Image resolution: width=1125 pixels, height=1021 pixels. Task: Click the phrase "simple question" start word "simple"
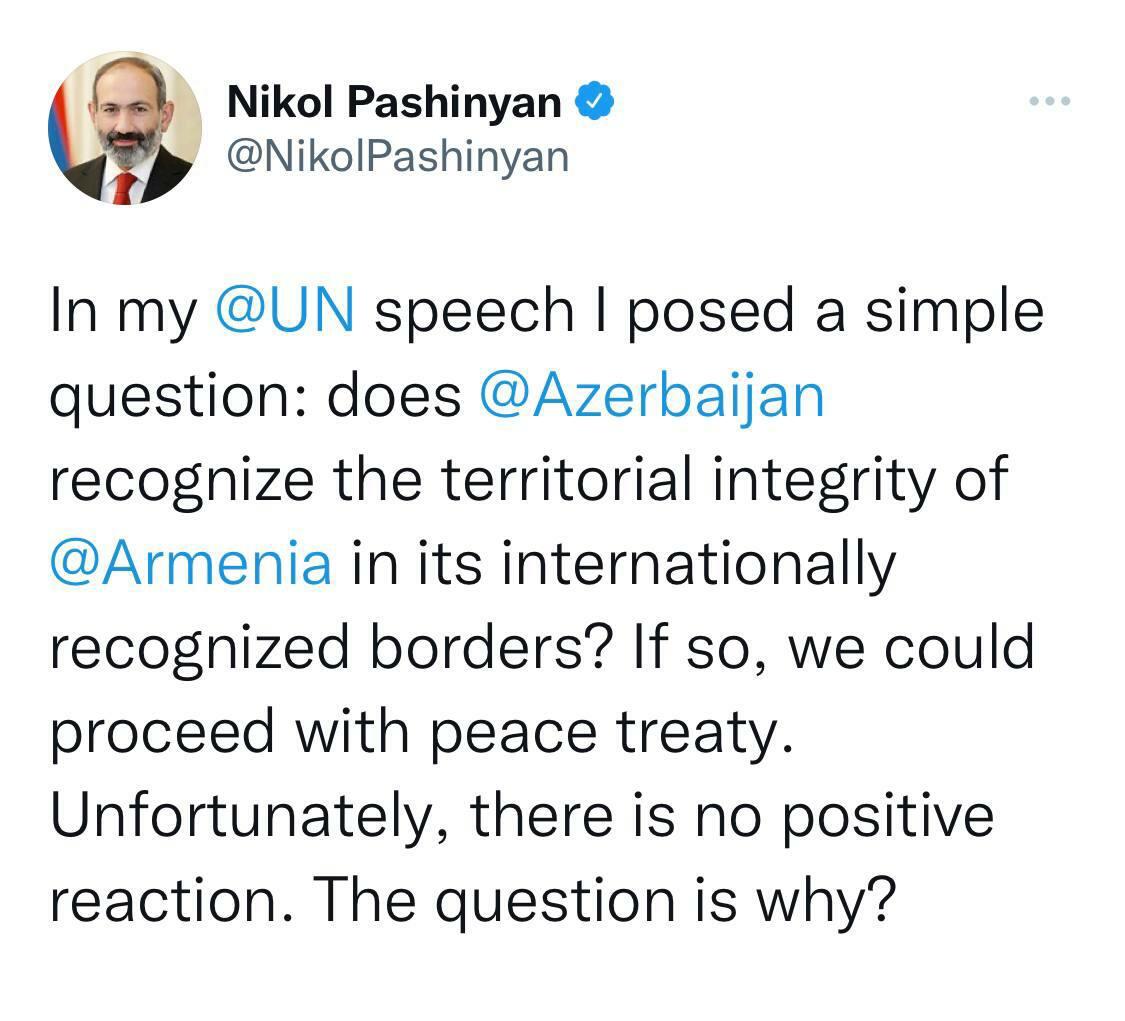click(x=954, y=312)
